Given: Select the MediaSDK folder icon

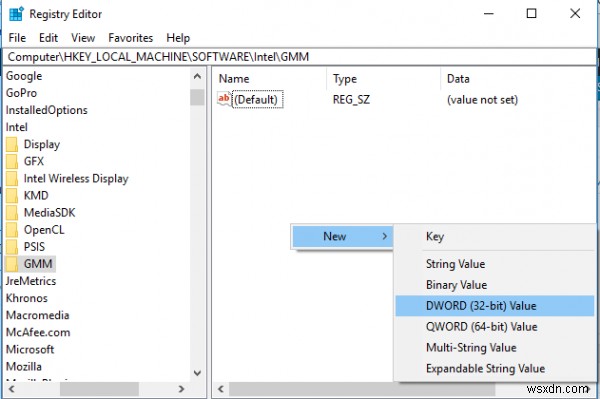Looking at the screenshot, I should click(12, 213).
